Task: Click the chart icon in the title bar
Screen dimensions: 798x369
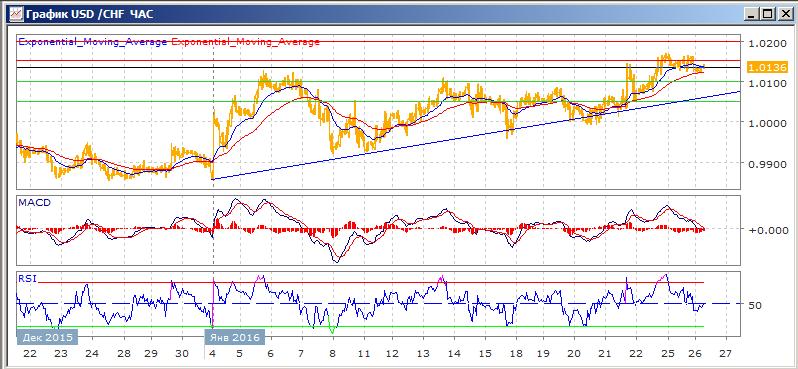Action: point(16,13)
